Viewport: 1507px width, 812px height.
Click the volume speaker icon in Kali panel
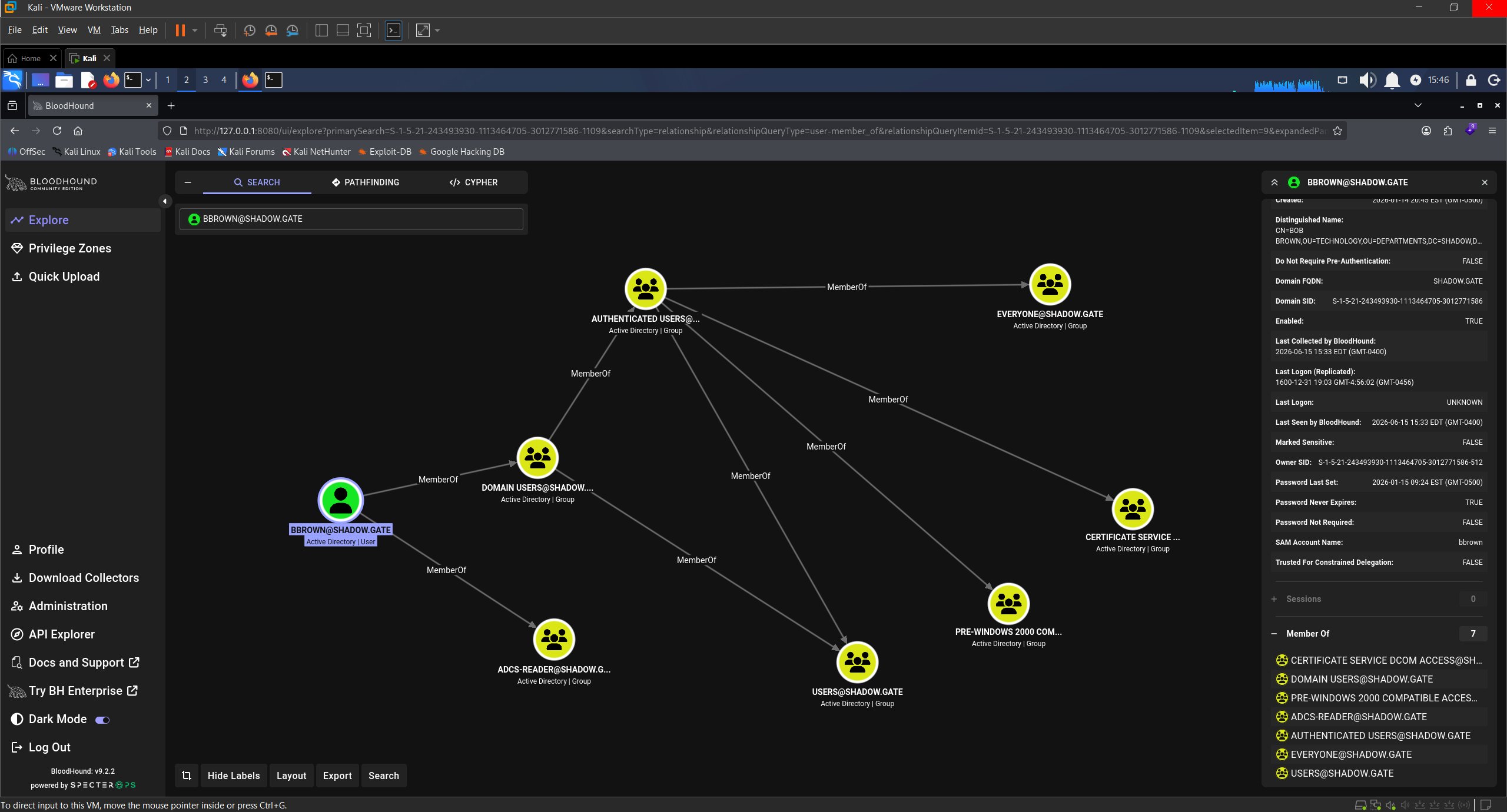1367,80
